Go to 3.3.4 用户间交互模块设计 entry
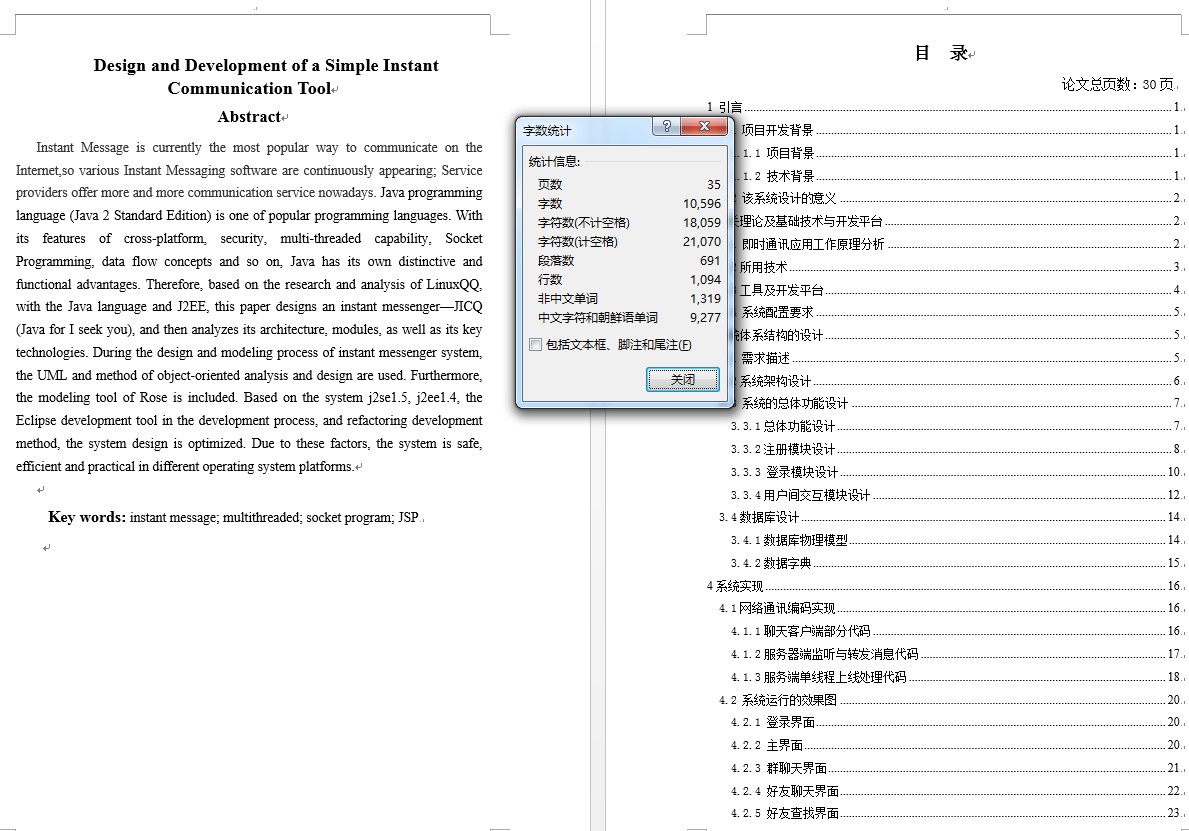 pos(955,495)
